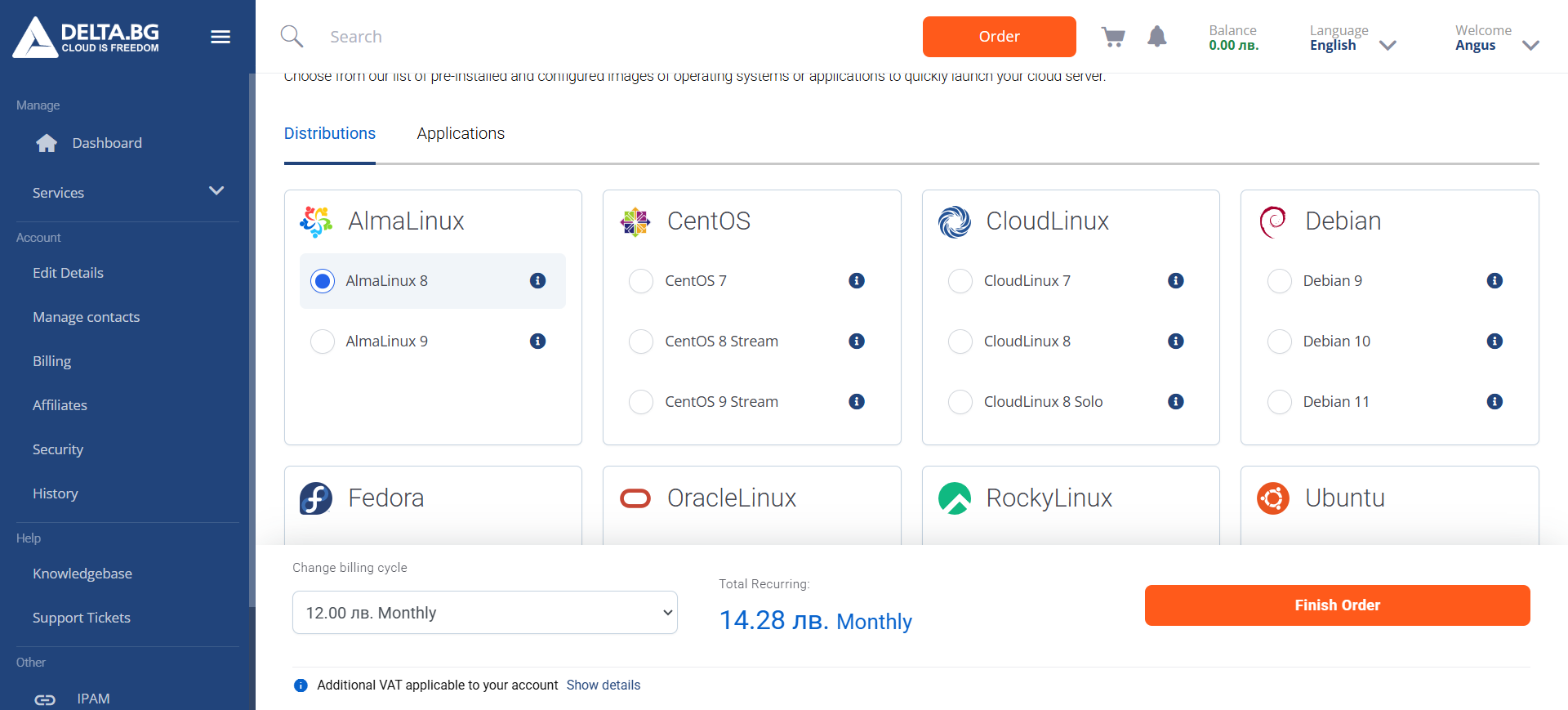Open the shopping cart
This screenshot has height=710, width=1568.
(x=1113, y=37)
